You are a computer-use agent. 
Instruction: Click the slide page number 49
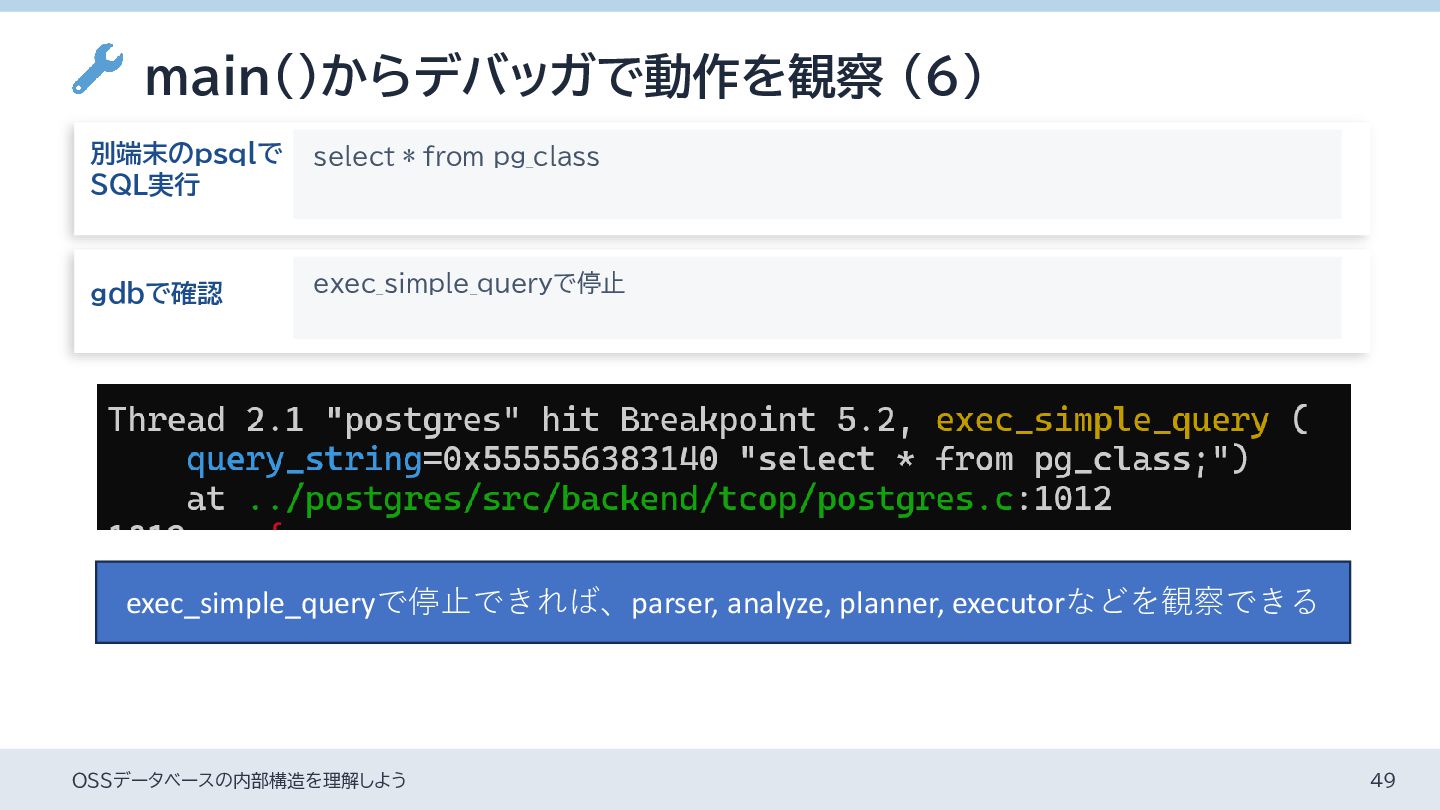(x=1382, y=780)
